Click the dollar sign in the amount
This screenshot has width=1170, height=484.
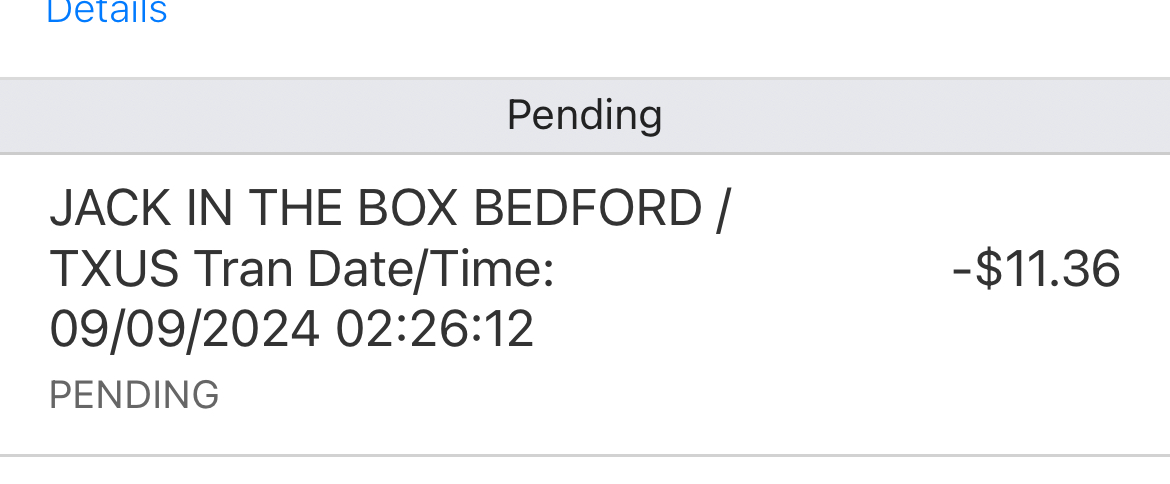point(989,269)
